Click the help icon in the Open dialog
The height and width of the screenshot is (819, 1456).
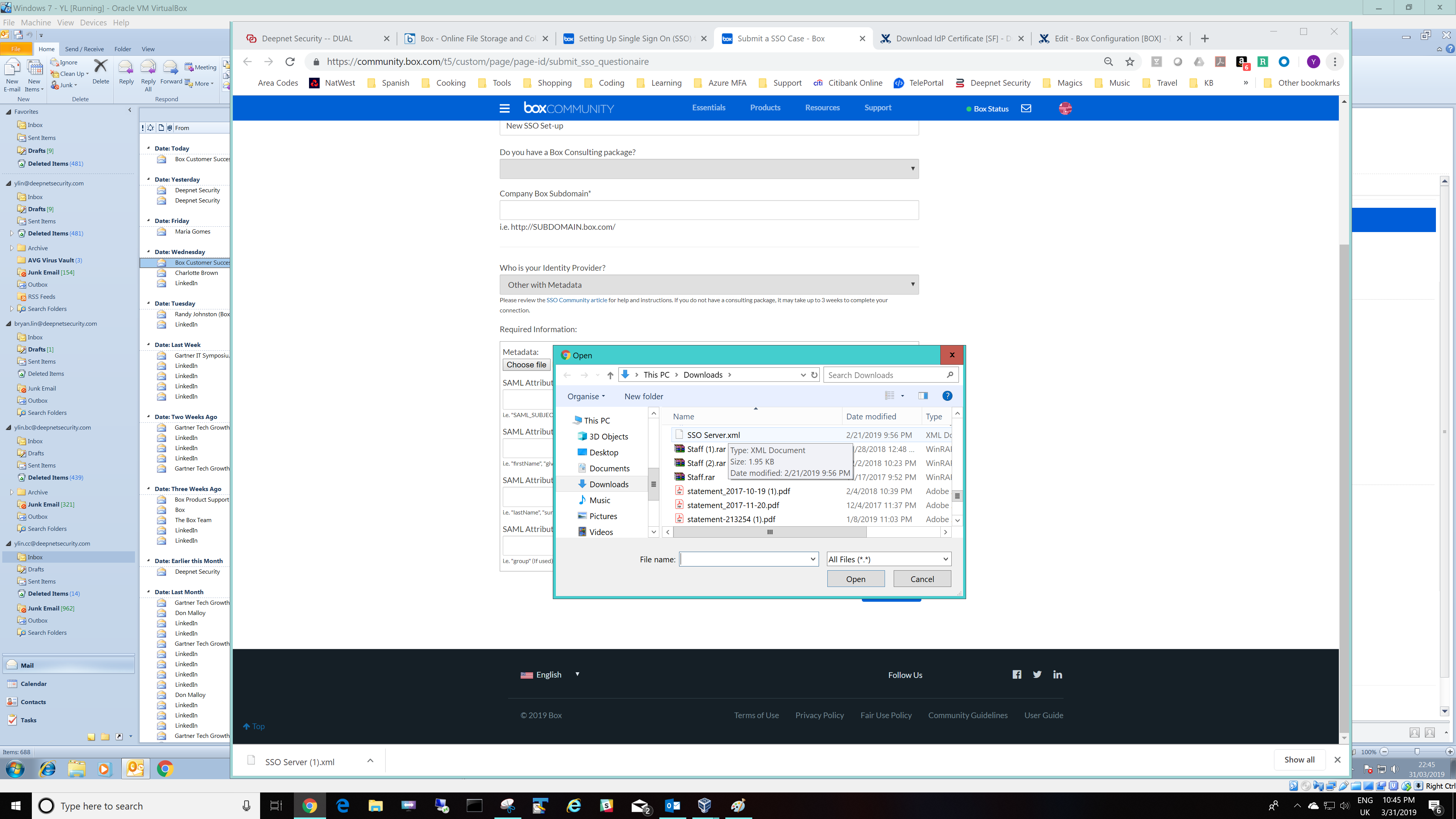click(x=947, y=395)
